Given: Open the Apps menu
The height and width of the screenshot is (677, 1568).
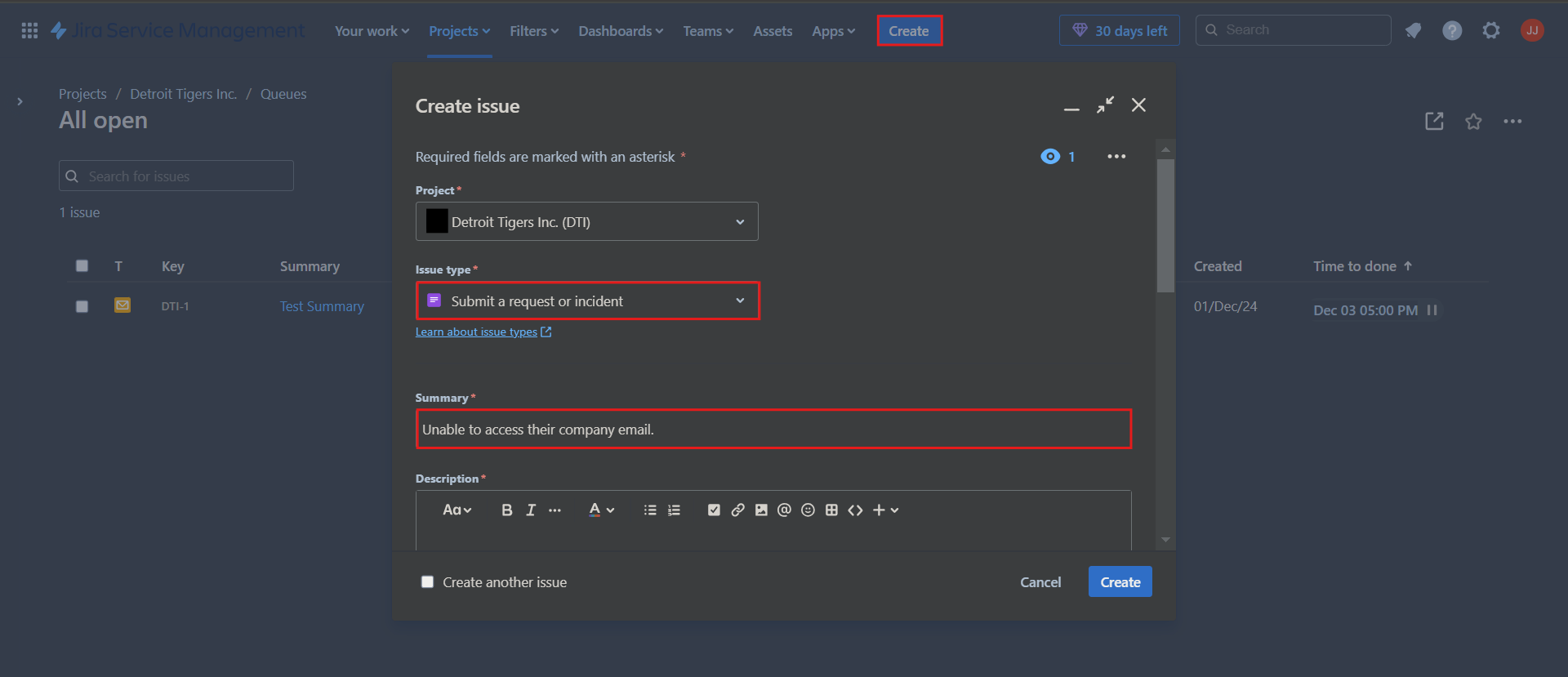Looking at the screenshot, I should (833, 31).
